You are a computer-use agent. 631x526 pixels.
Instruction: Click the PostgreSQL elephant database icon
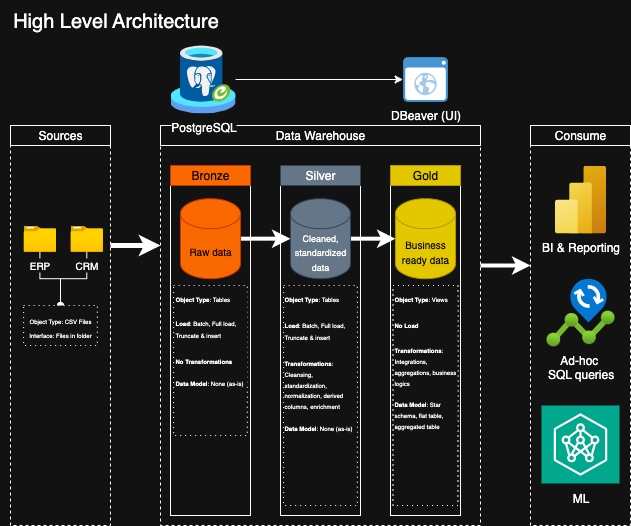[204, 78]
